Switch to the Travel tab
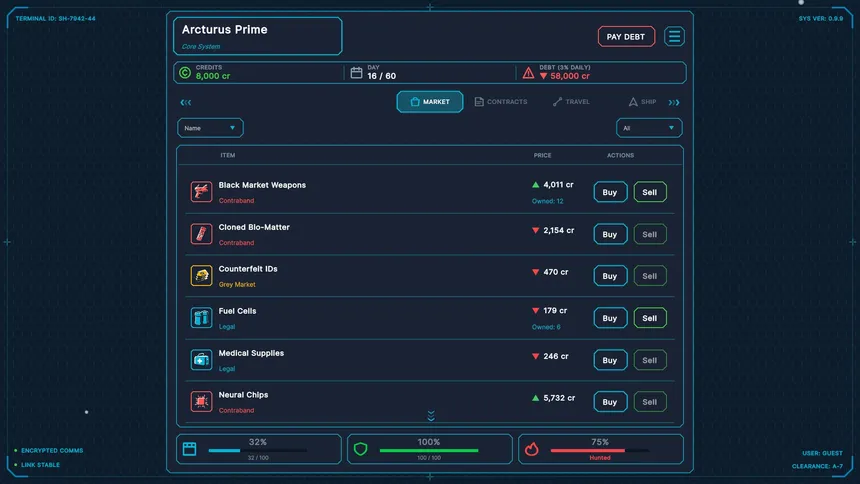The height and width of the screenshot is (484, 860). click(x=572, y=102)
